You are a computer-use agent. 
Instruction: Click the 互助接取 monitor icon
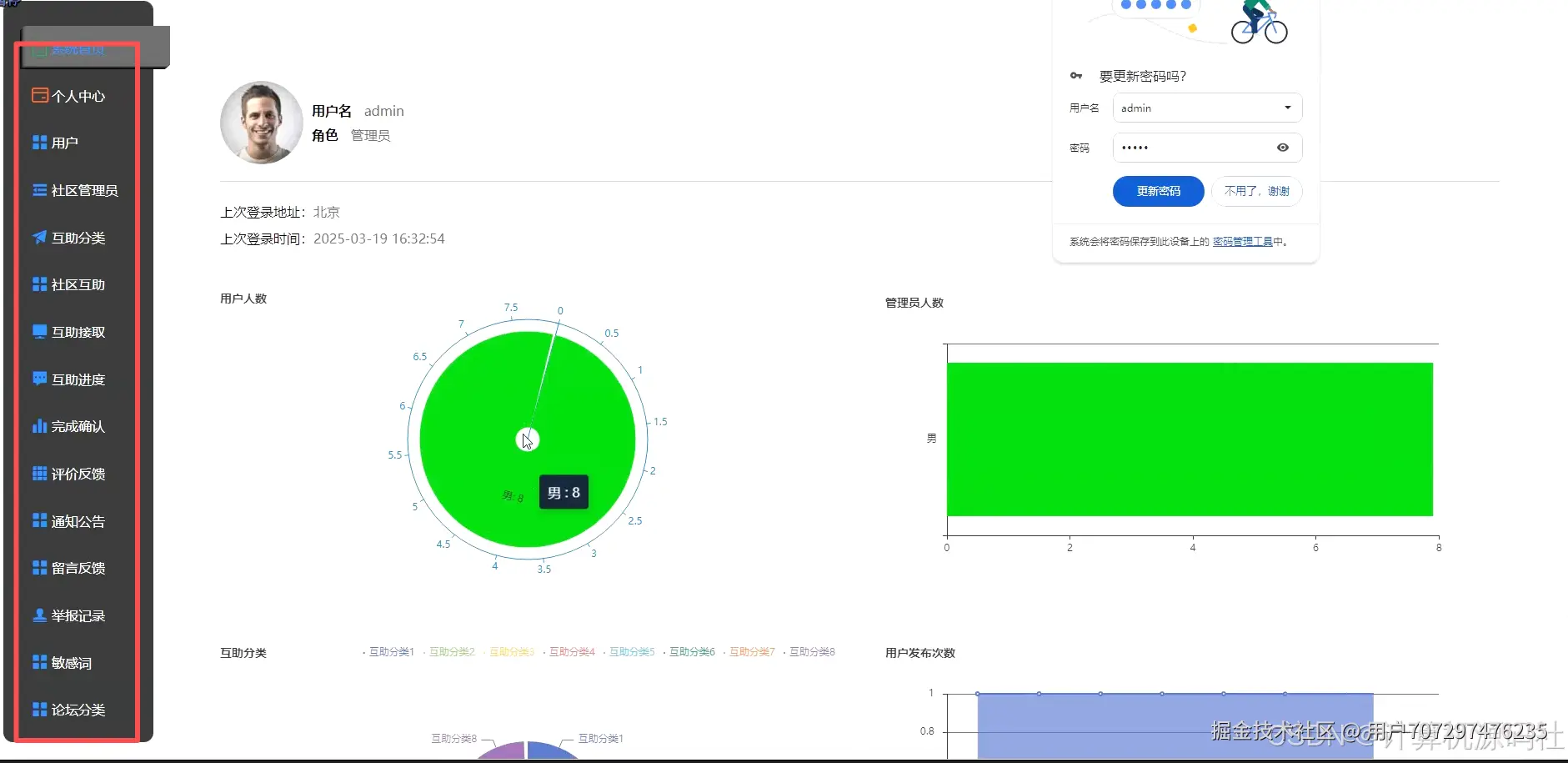(39, 332)
